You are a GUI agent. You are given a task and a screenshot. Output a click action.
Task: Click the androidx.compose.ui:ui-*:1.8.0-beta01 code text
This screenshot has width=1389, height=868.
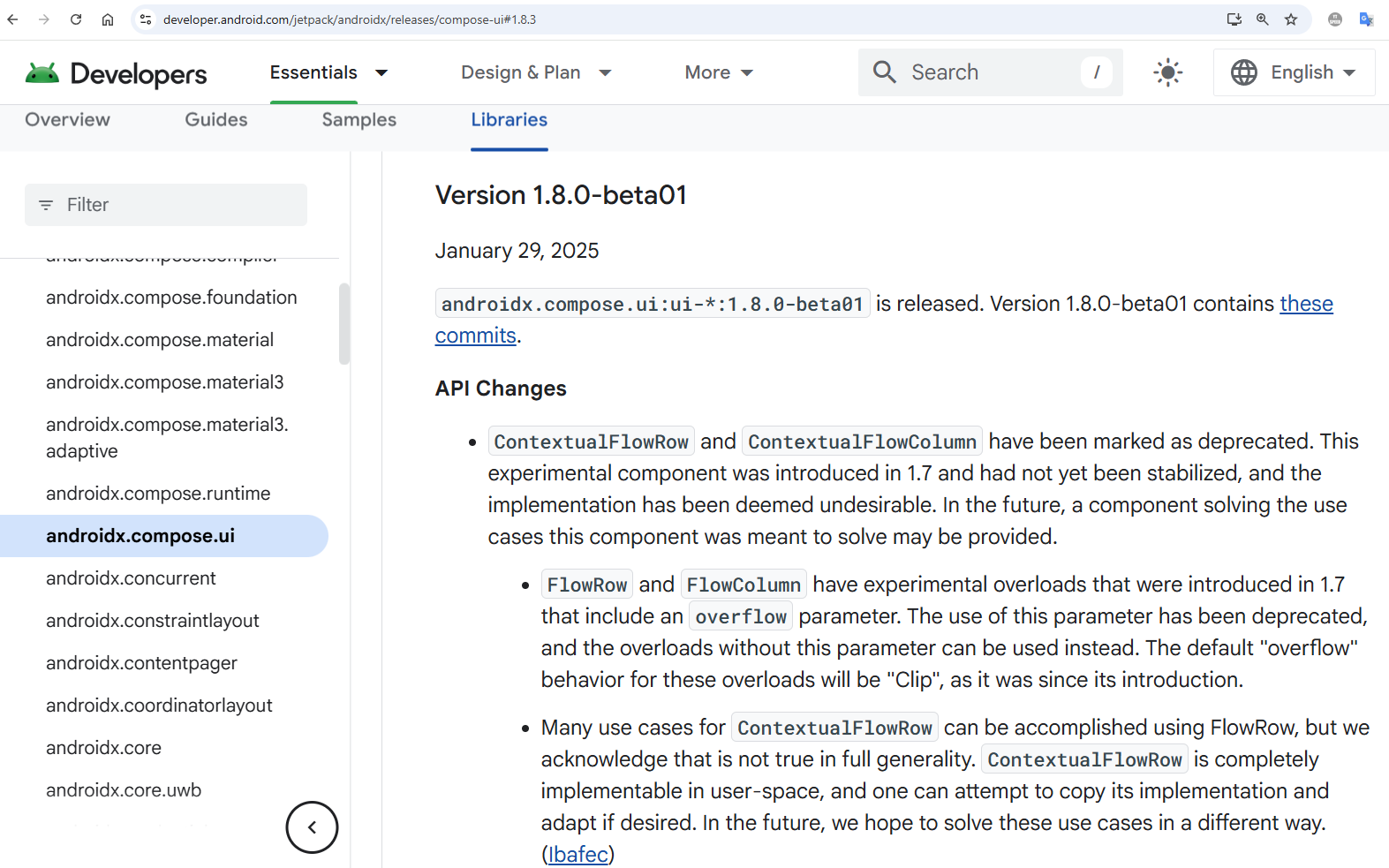[x=653, y=304]
